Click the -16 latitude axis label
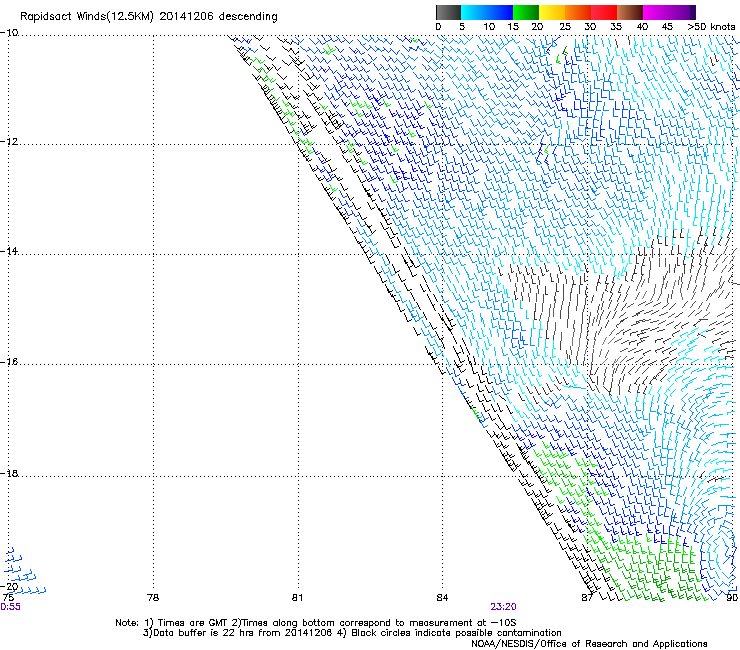Viewport: 740px width, 650px height. [x=9, y=362]
